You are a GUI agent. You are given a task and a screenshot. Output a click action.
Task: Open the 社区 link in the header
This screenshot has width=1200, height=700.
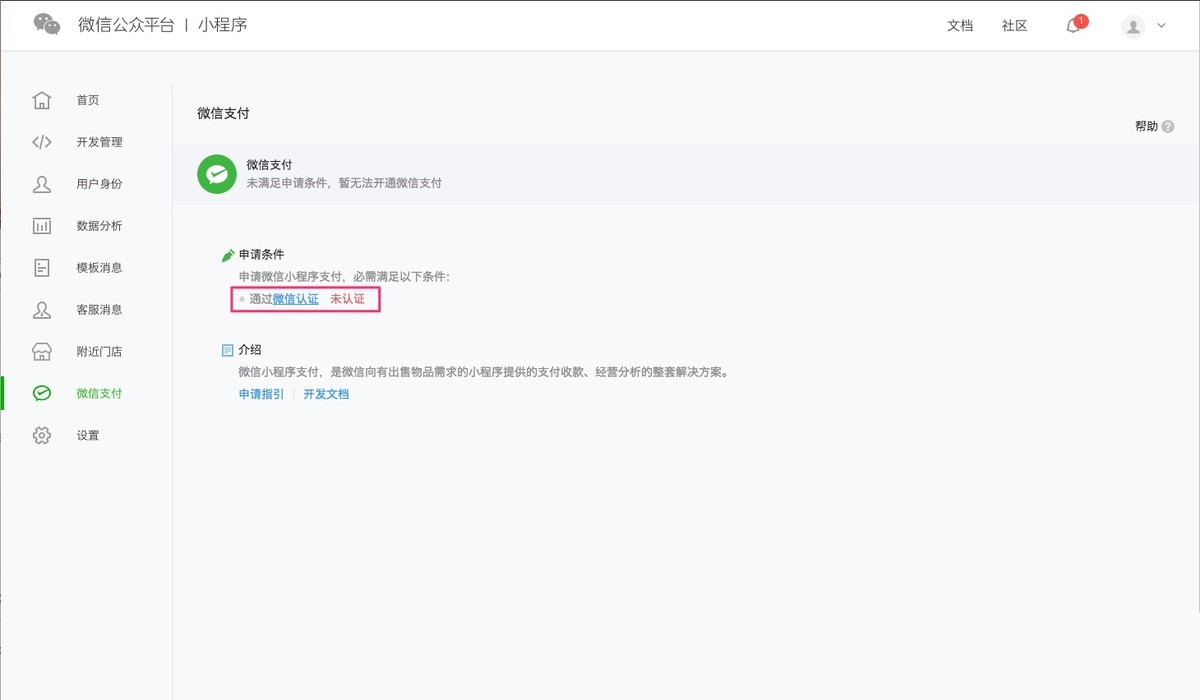[x=1015, y=26]
